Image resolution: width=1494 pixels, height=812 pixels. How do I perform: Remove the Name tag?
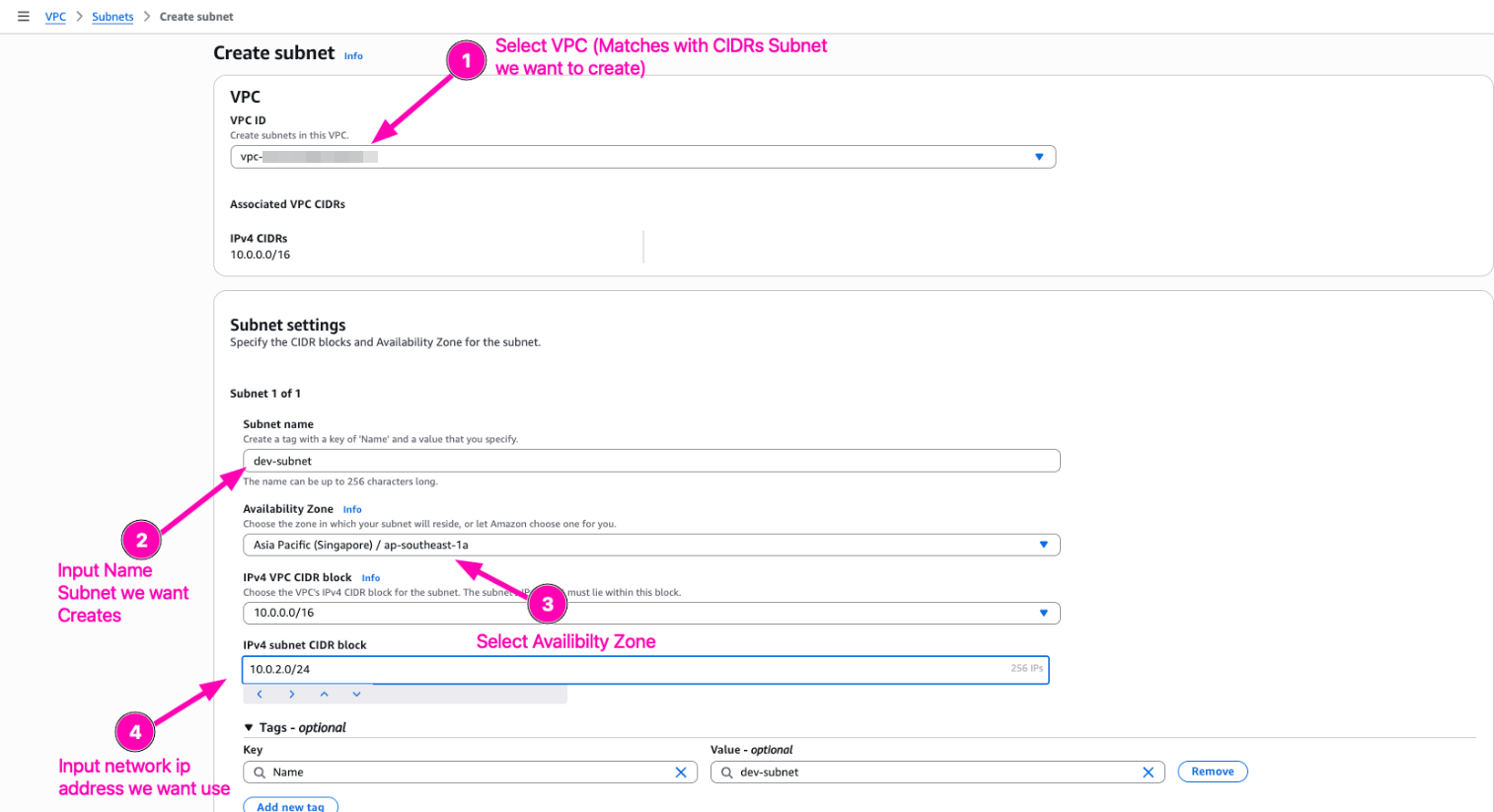(1212, 772)
